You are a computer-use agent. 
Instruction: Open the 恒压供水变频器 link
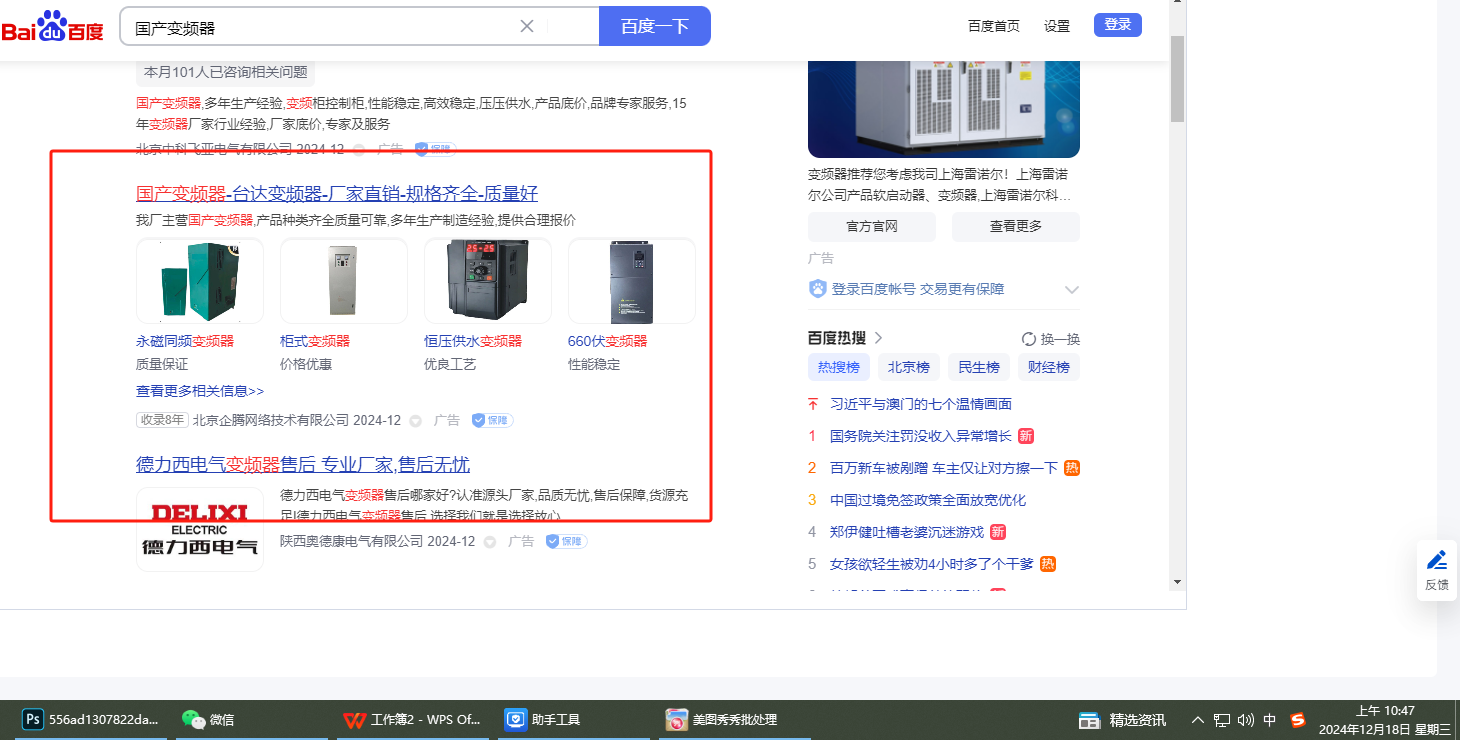click(x=473, y=341)
